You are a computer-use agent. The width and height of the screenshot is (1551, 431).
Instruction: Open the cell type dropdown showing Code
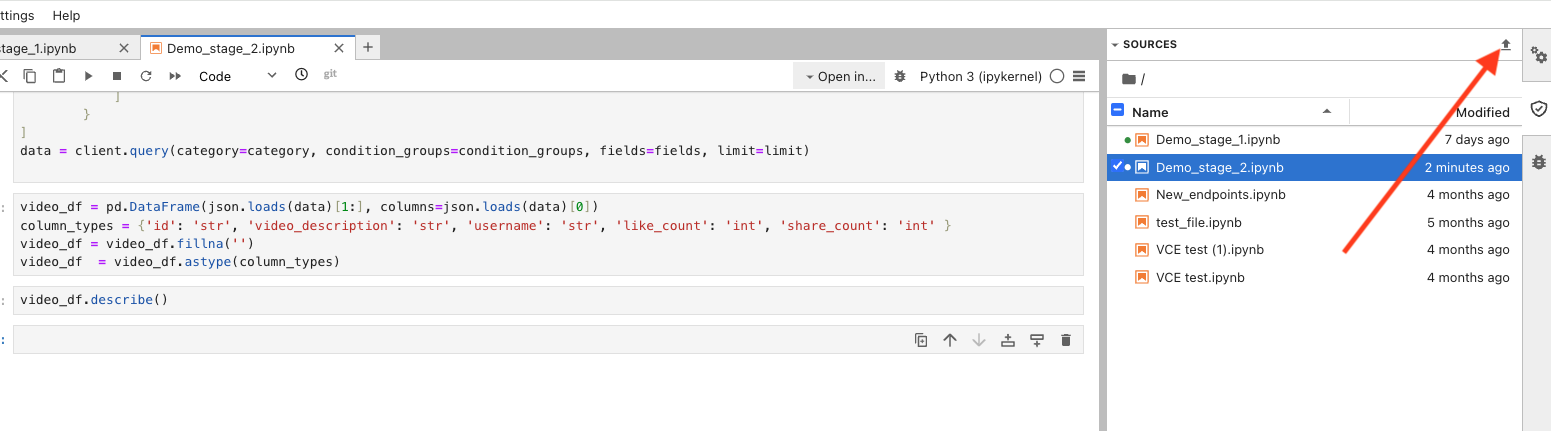[x=237, y=76]
